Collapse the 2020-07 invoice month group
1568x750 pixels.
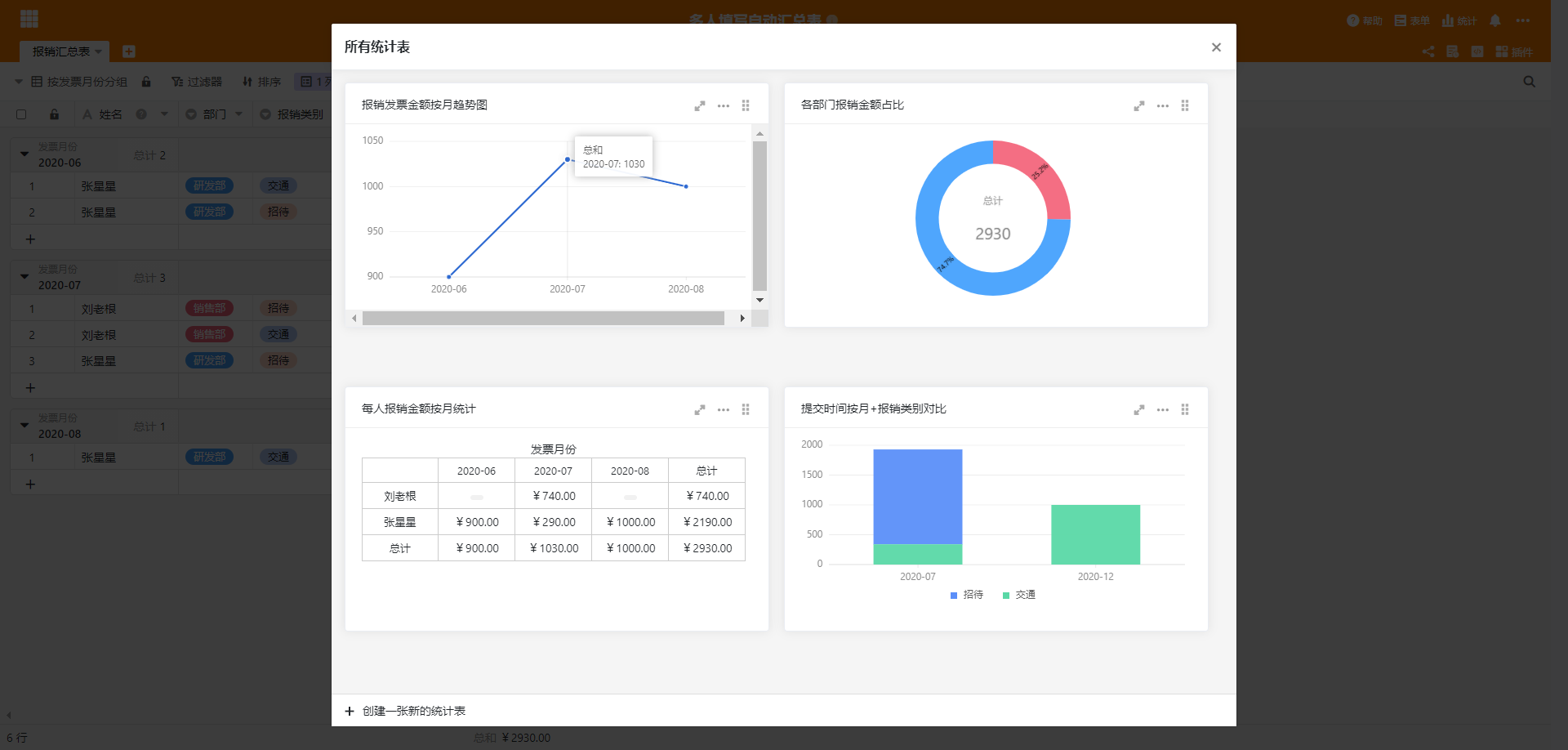pyautogui.click(x=24, y=277)
